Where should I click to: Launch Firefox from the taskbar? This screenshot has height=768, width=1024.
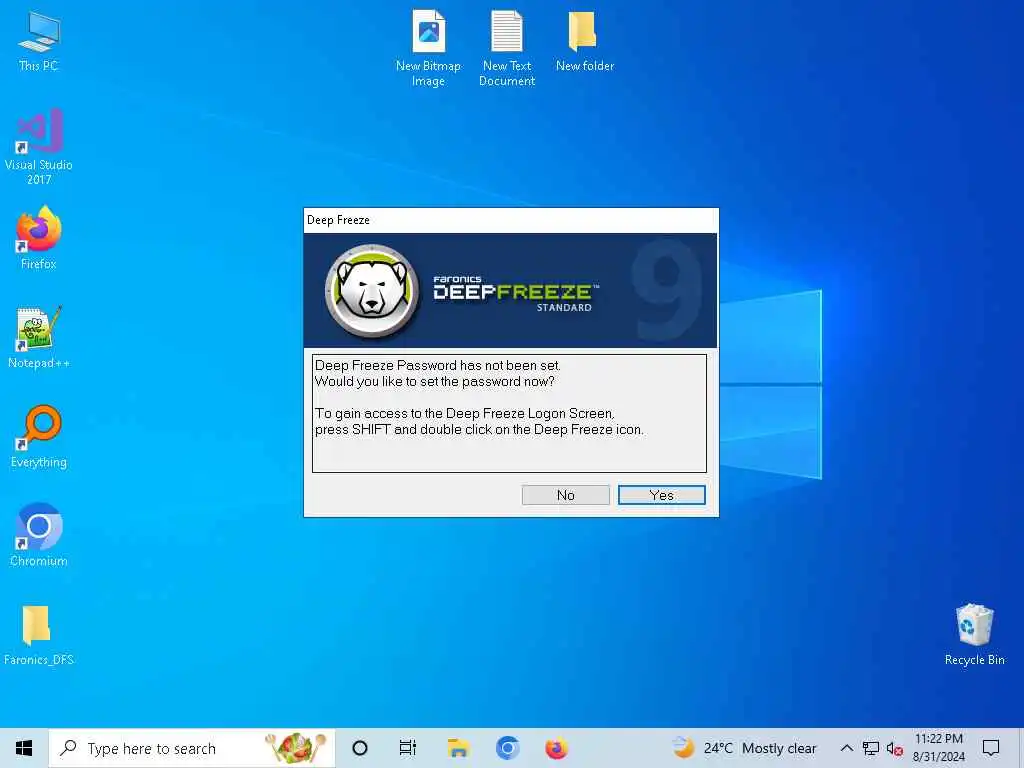(x=556, y=748)
